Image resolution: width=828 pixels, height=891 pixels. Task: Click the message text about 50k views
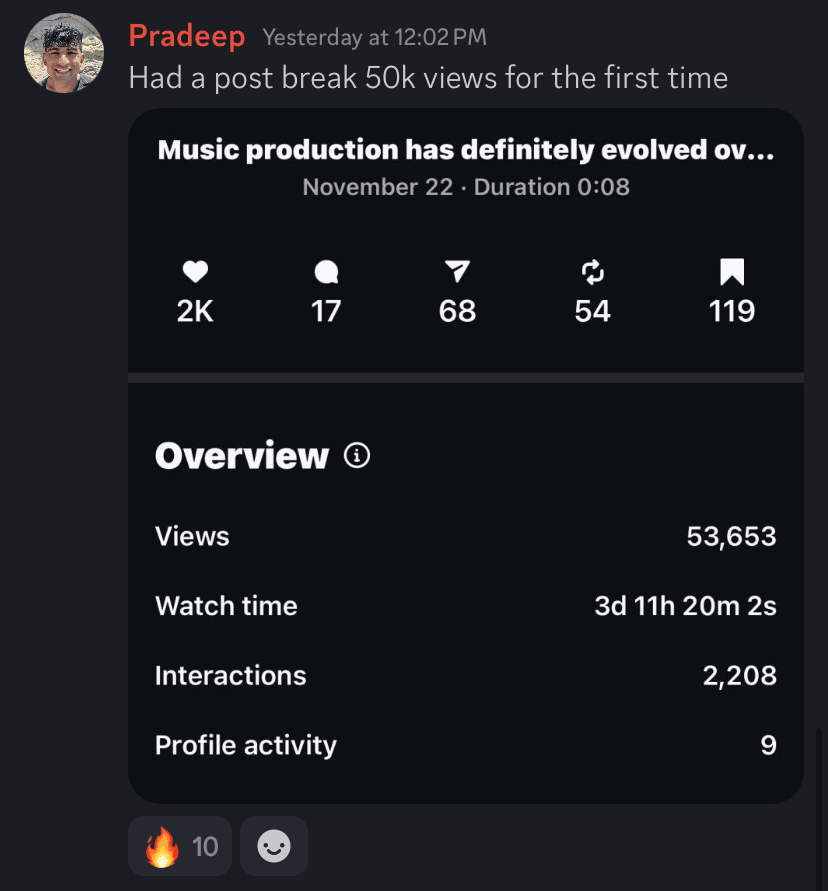(x=428, y=78)
